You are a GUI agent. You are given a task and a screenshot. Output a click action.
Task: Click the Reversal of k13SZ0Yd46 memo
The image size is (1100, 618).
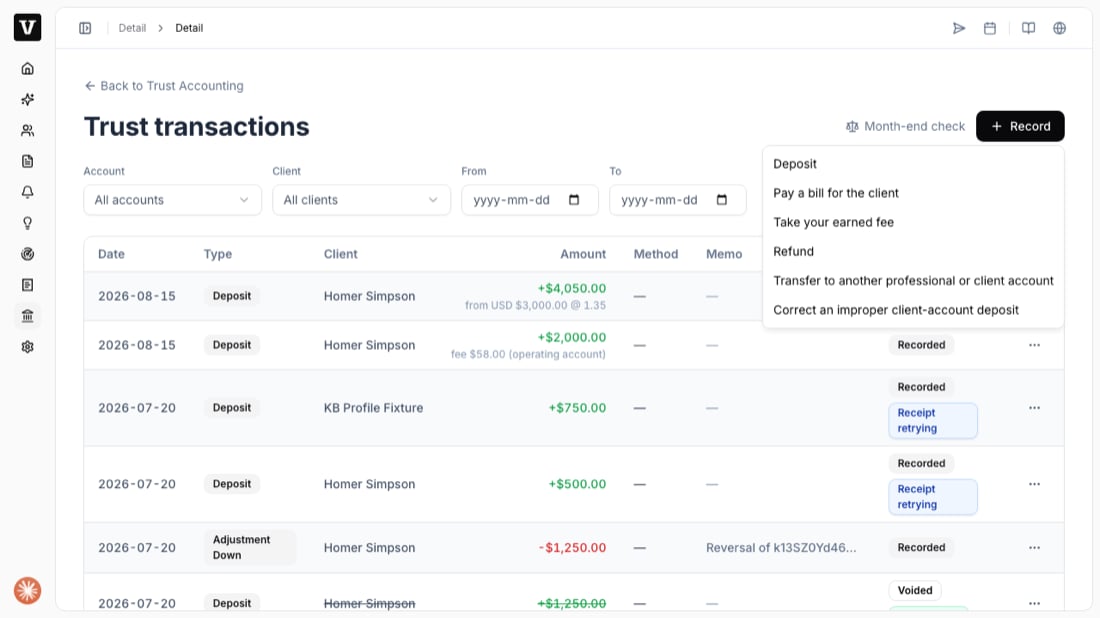click(781, 547)
